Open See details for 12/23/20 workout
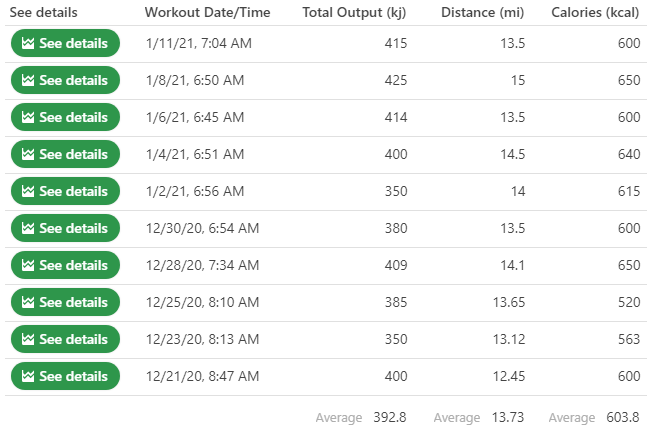656x436 pixels. click(65, 340)
